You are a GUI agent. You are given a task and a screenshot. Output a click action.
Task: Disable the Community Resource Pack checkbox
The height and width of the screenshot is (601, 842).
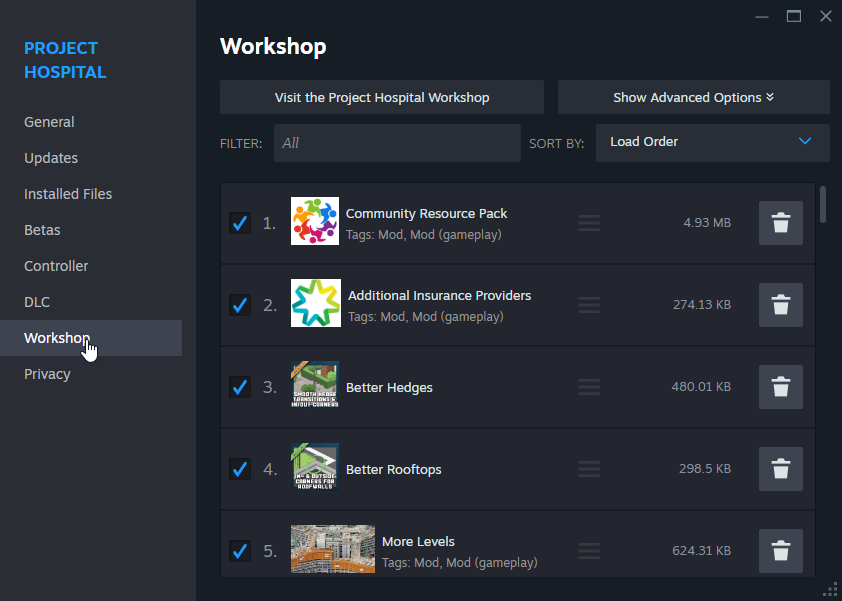[240, 223]
